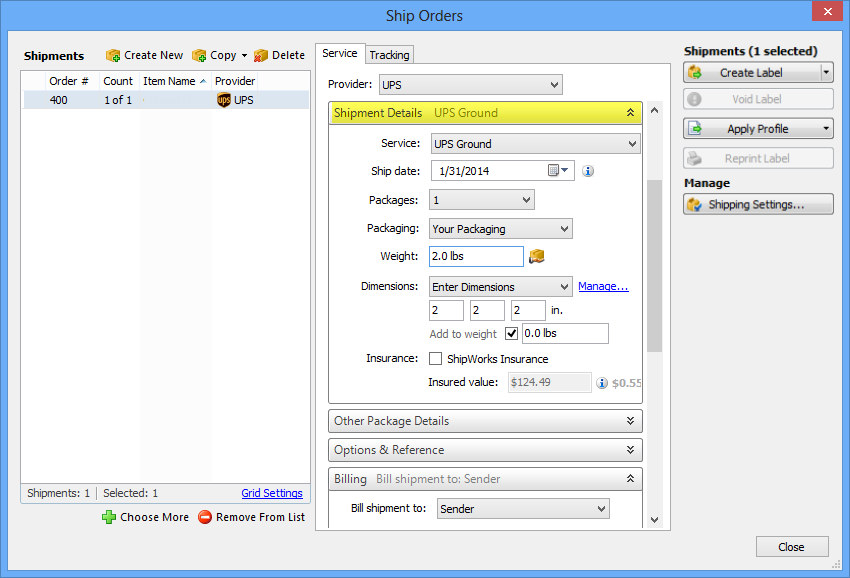
Task: Click the Copy shipment box icon
Action: pos(199,55)
